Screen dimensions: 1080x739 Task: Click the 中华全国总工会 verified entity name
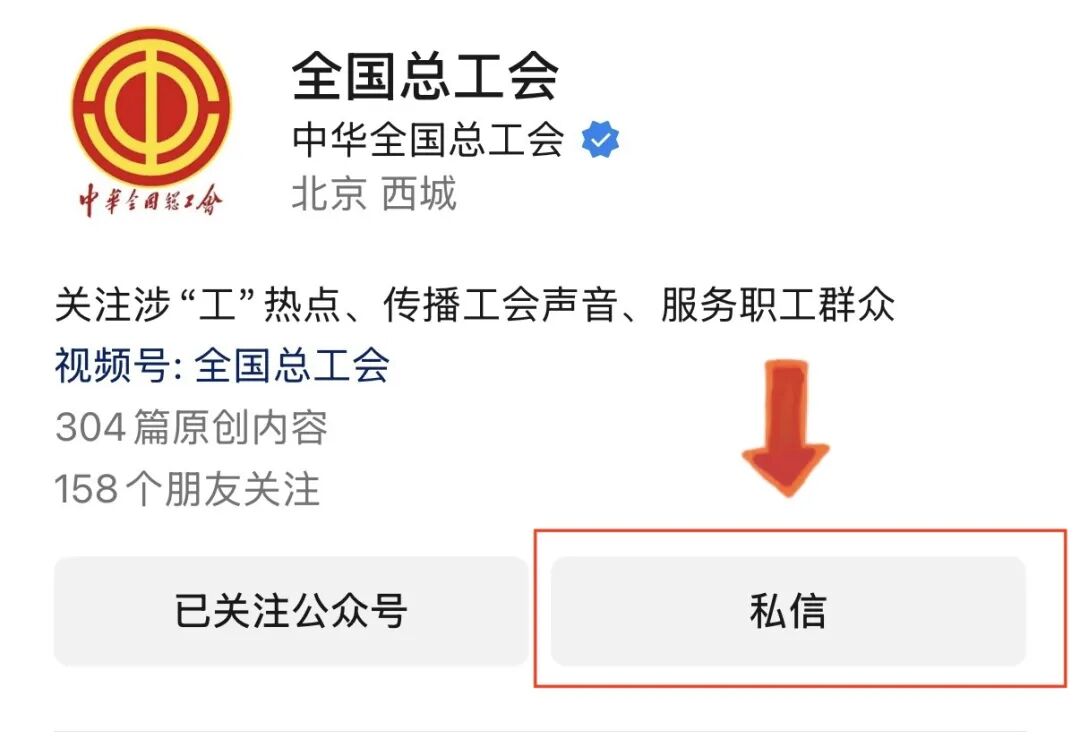coord(428,139)
